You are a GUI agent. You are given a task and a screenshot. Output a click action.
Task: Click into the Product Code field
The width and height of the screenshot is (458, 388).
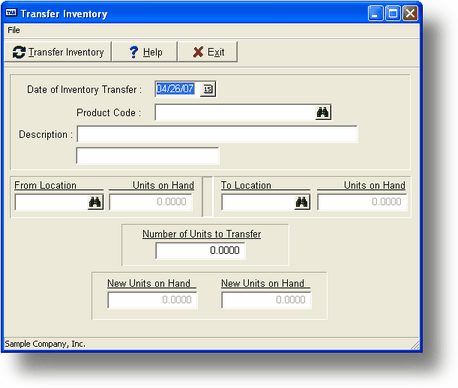point(235,112)
